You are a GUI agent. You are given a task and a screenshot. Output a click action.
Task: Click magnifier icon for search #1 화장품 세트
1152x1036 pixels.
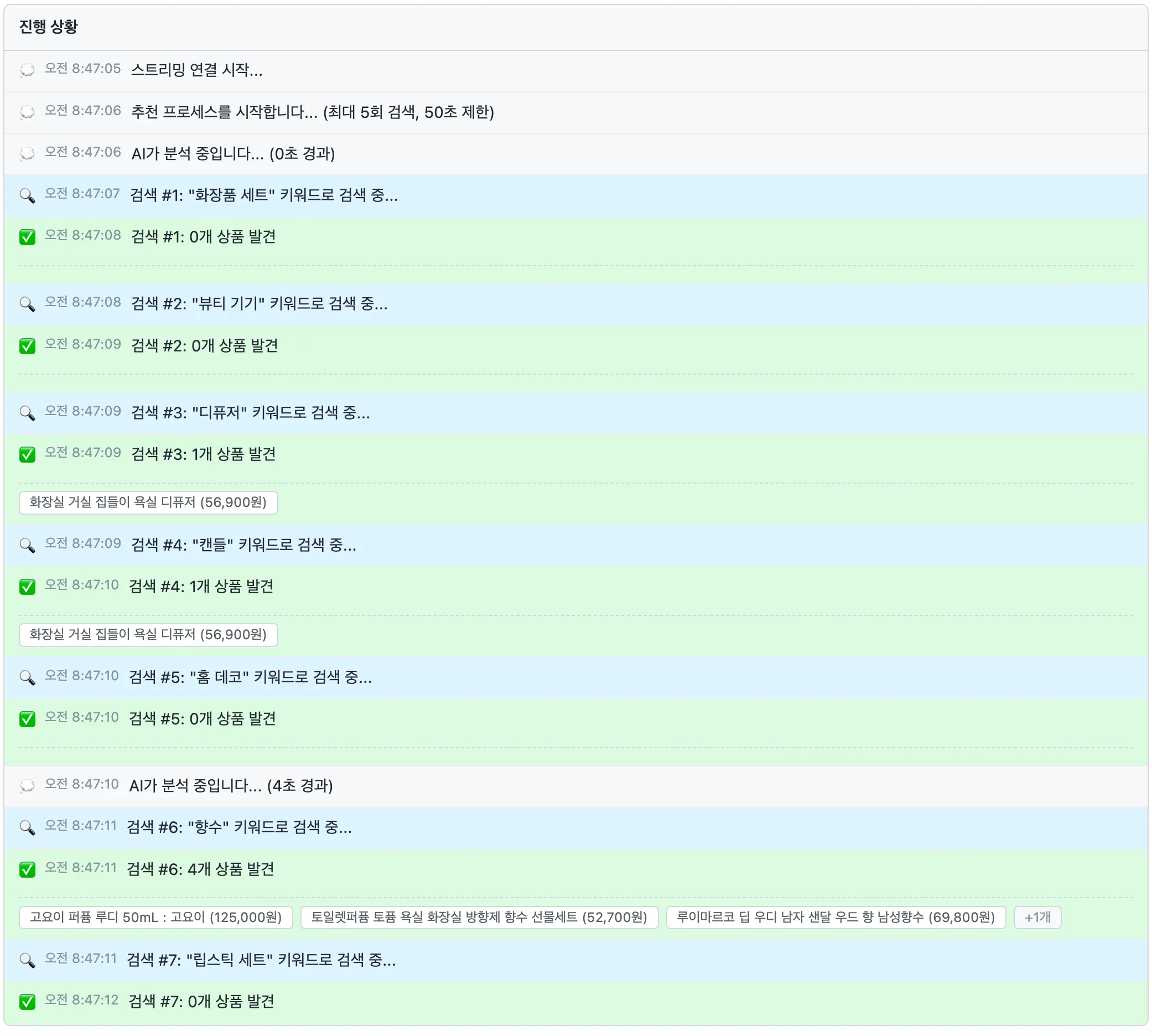[x=27, y=196]
